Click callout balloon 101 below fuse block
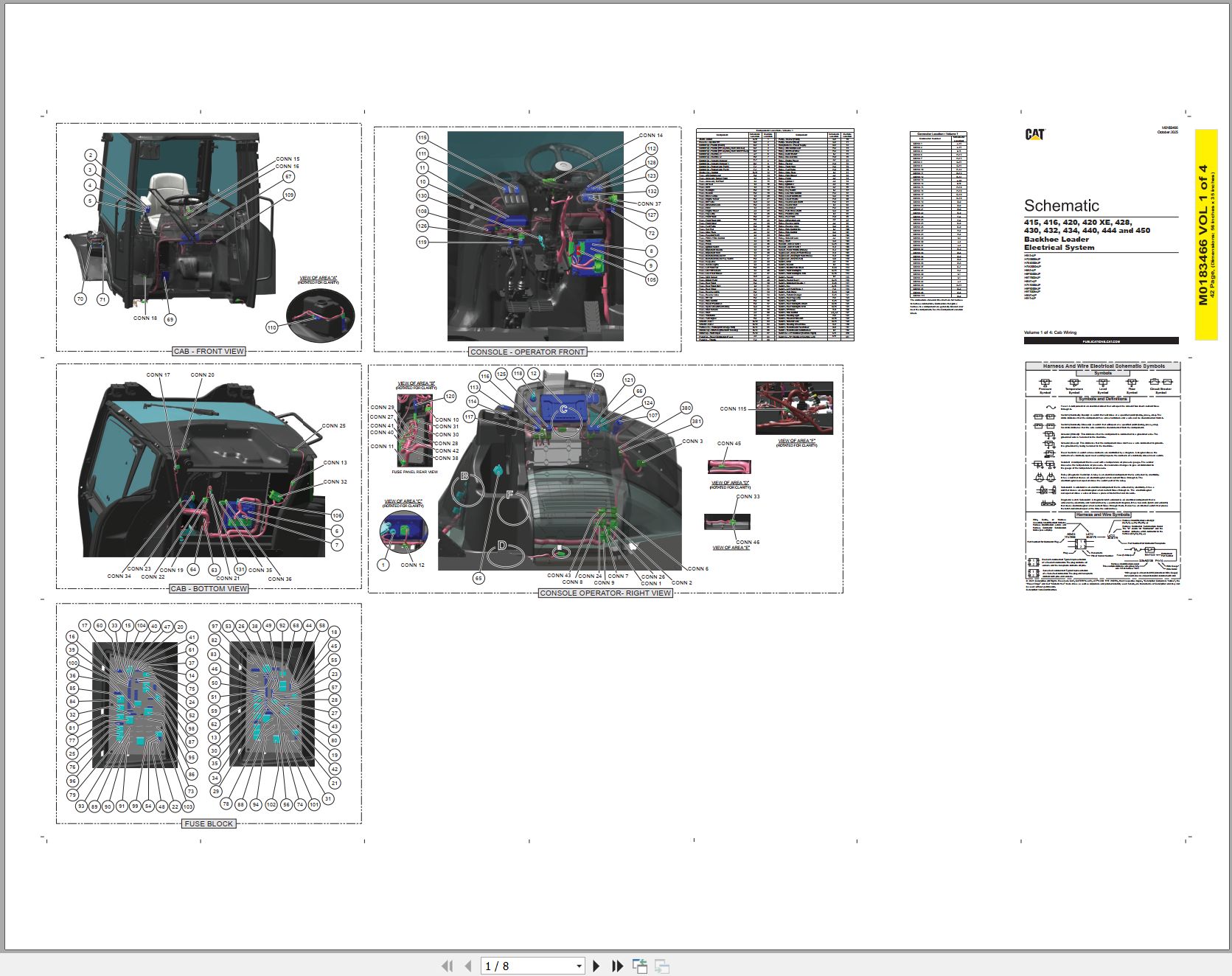The width and height of the screenshot is (1232, 976). pyautogui.click(x=314, y=804)
